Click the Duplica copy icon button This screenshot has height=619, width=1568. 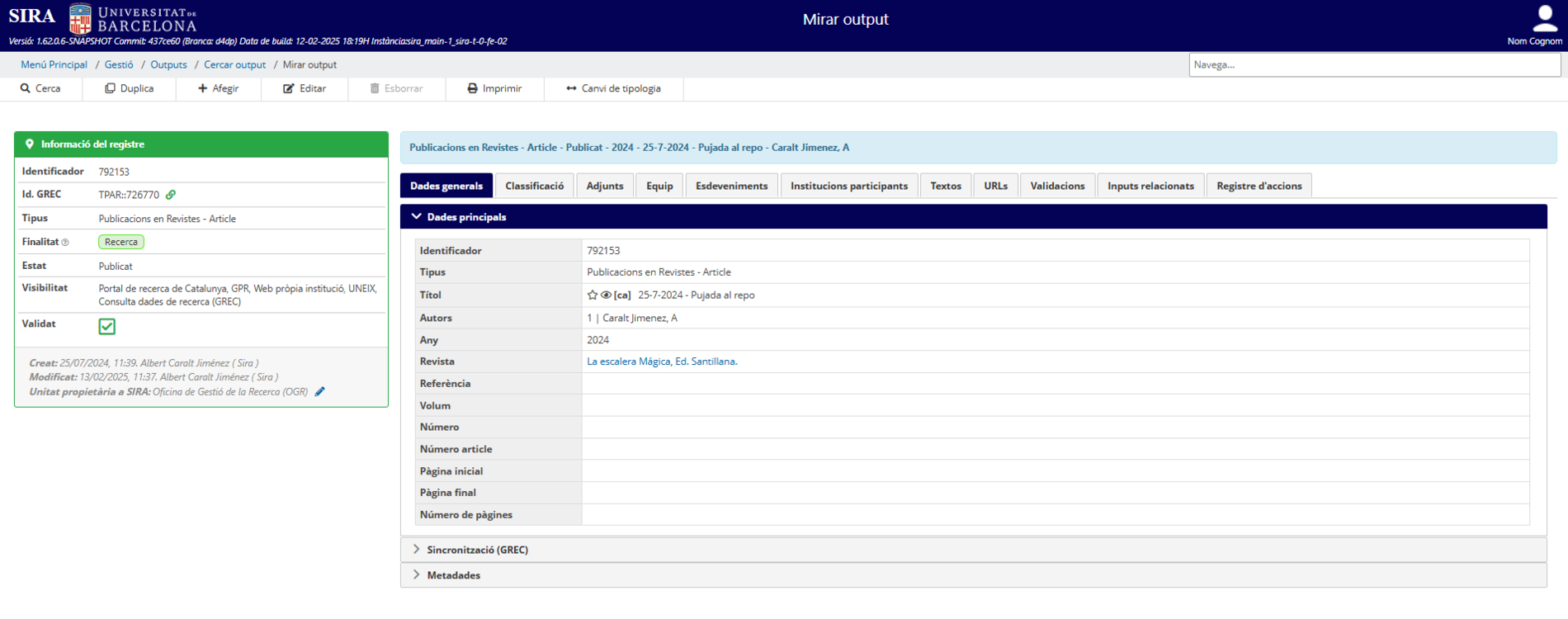129,88
